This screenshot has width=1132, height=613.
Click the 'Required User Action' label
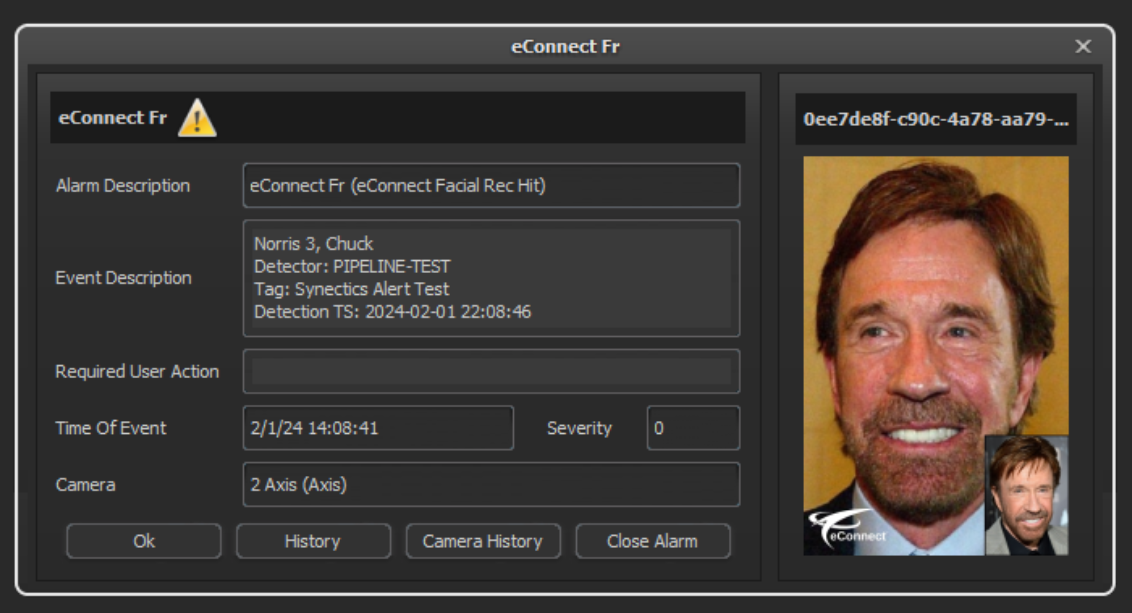(x=137, y=371)
